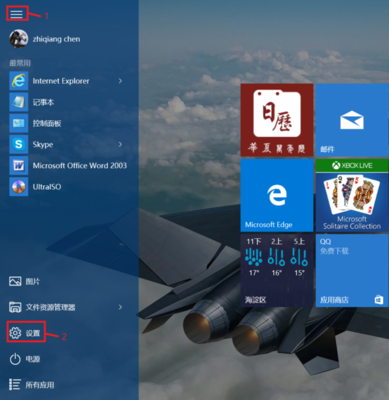Expand File Explorer (文件资源管理器) arrow
389x400 pixels.
point(120,307)
